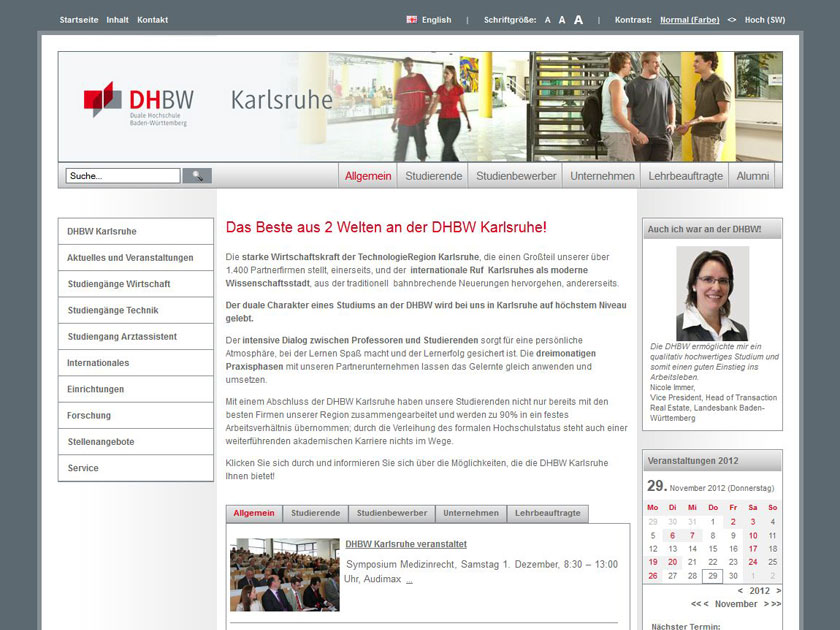The image size is (840, 630).
Task: Click the English flag icon
Action: tap(411, 20)
